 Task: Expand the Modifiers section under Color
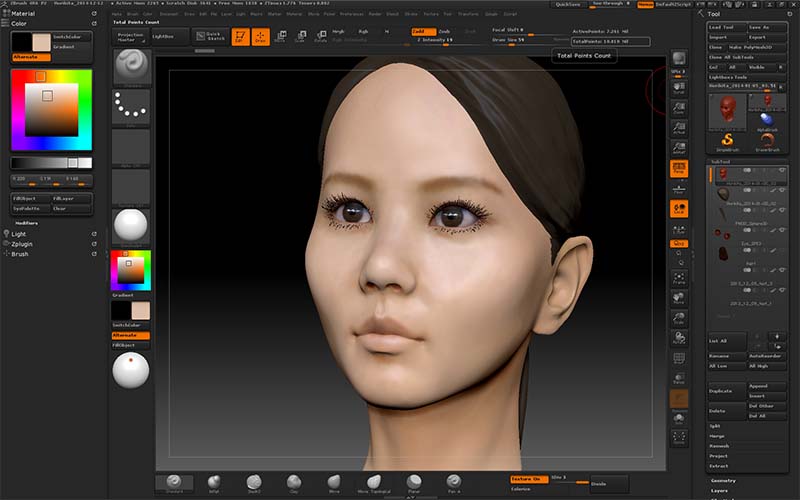(27, 223)
